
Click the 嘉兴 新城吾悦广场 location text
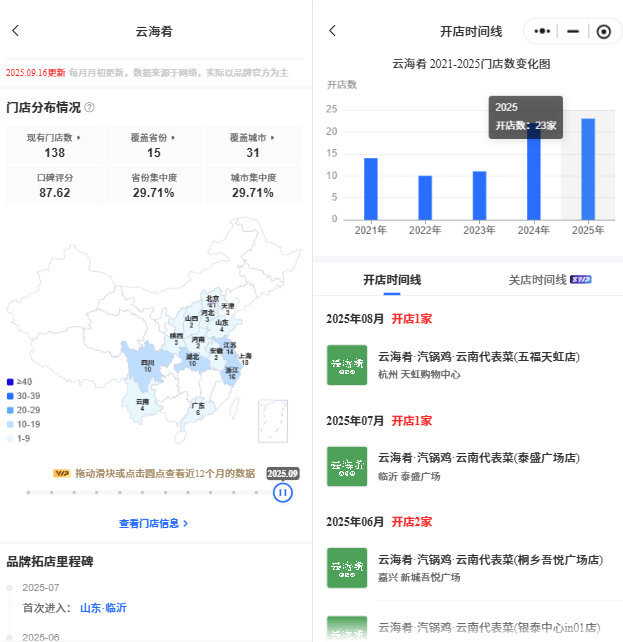(419, 577)
